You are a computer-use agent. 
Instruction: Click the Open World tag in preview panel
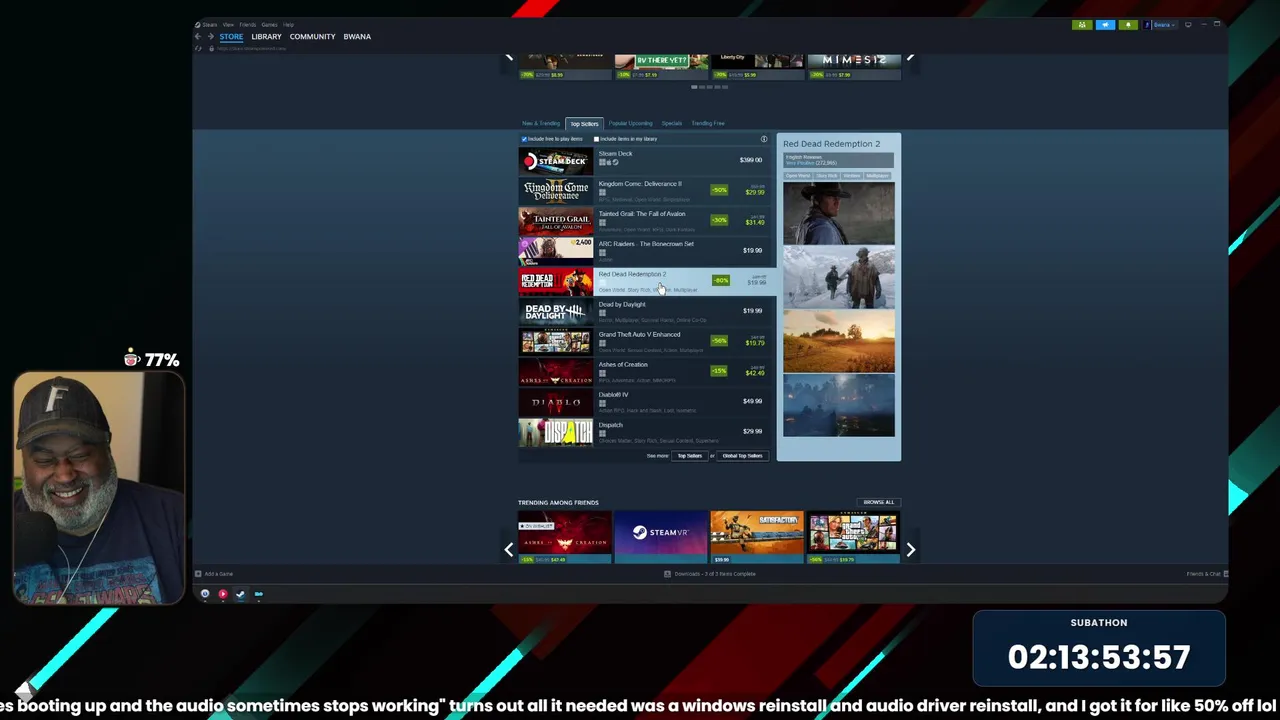coord(797,176)
